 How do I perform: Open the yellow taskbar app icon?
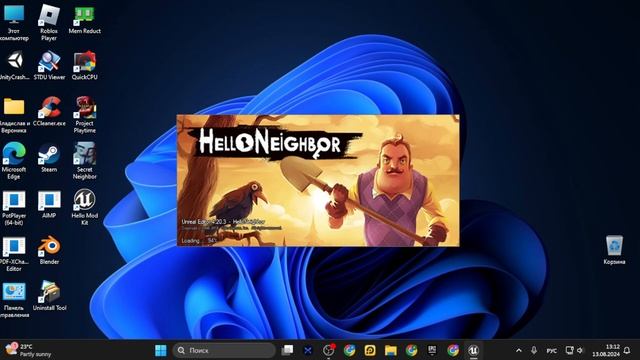(370, 350)
